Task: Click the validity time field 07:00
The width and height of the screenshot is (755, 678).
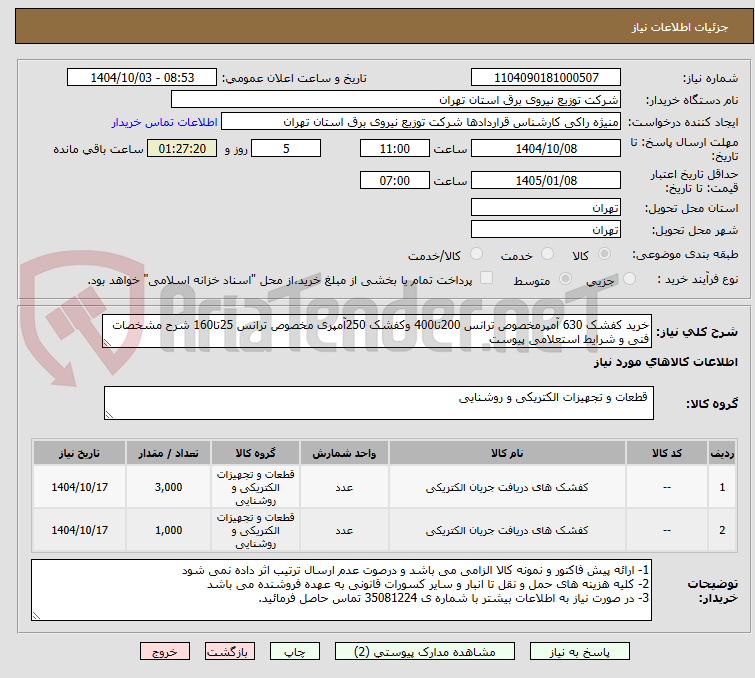Action: pyautogui.click(x=394, y=181)
